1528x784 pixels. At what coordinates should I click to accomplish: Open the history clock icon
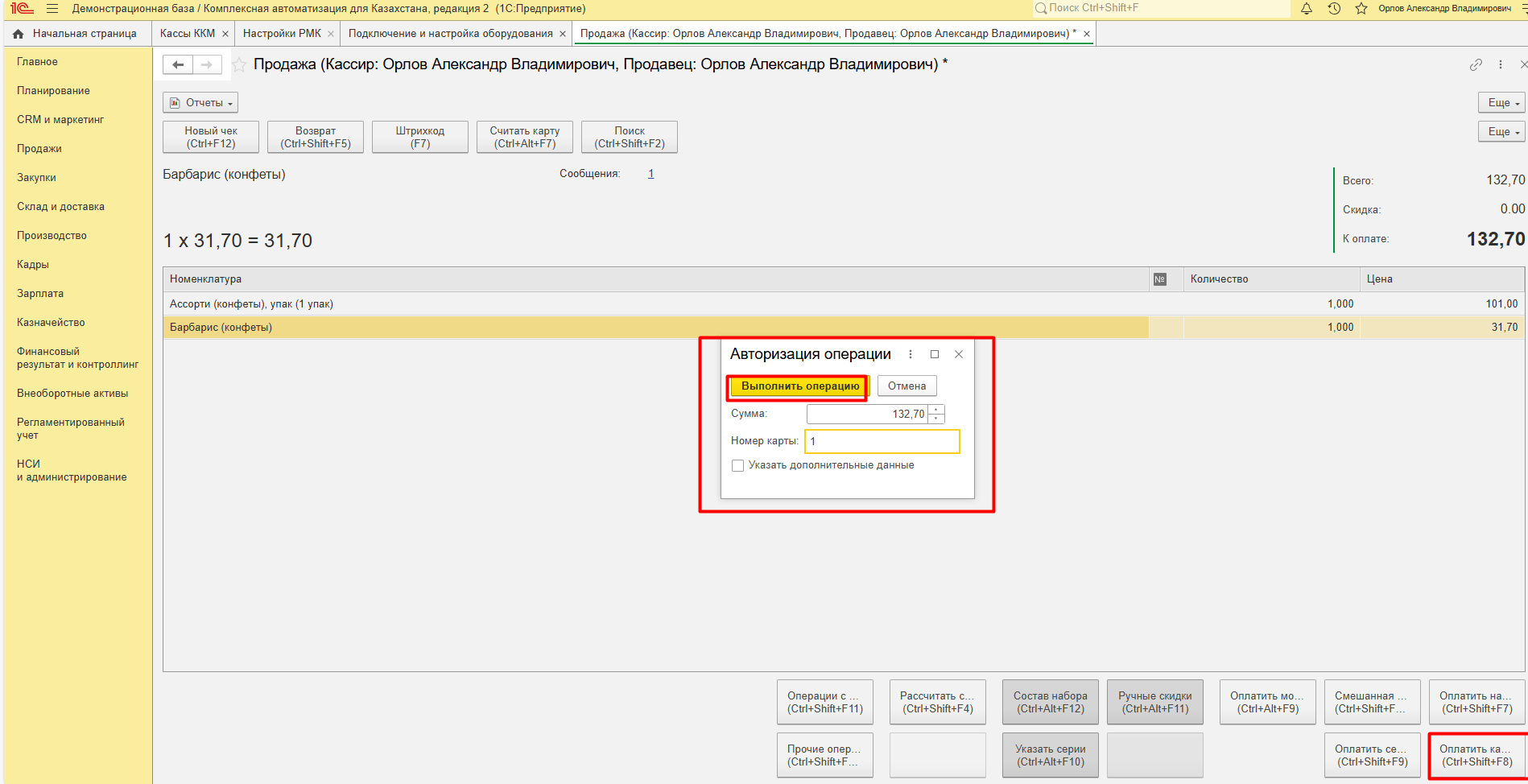(x=1334, y=9)
